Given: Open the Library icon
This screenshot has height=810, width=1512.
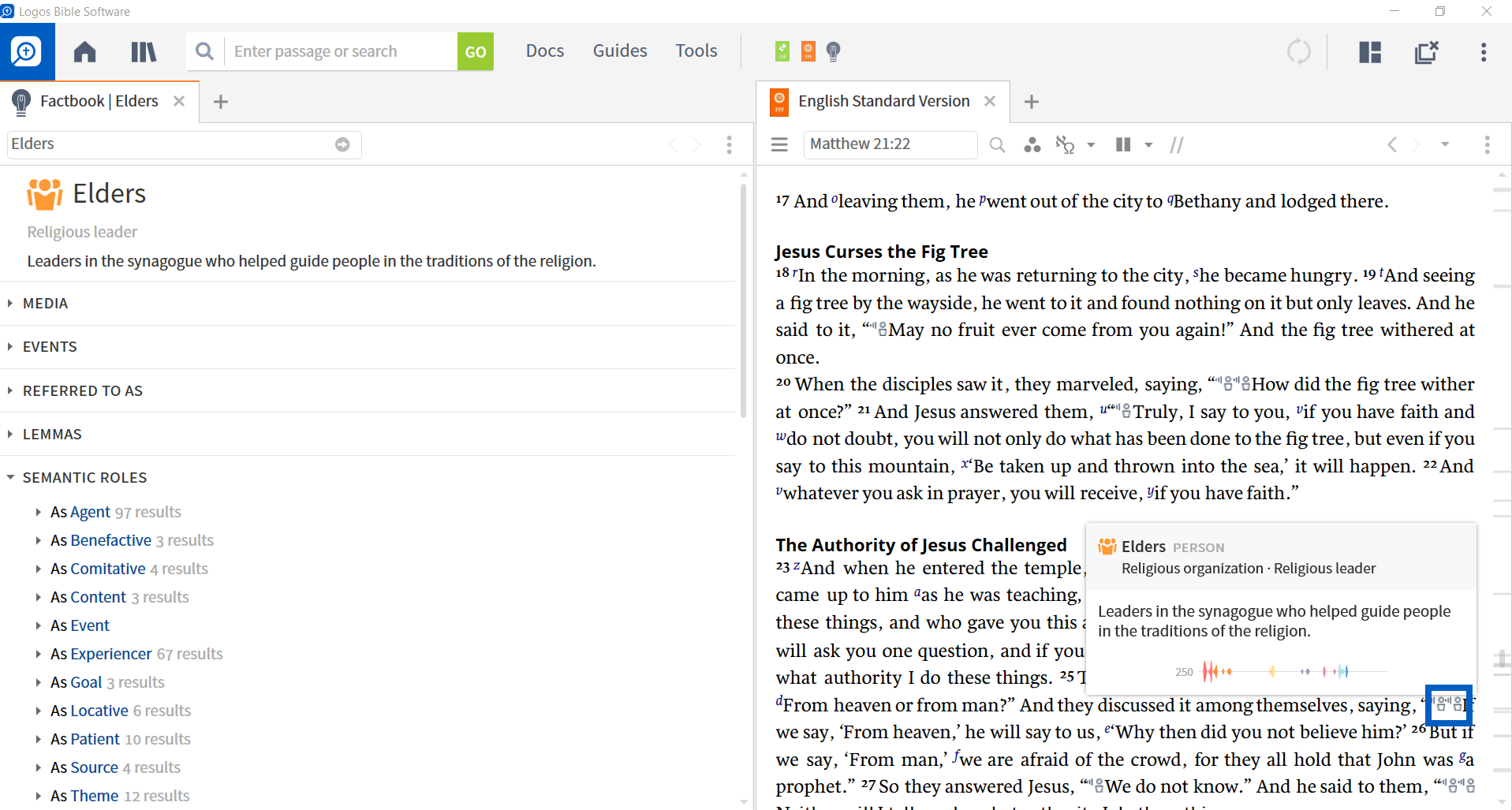Looking at the screenshot, I should point(143,52).
